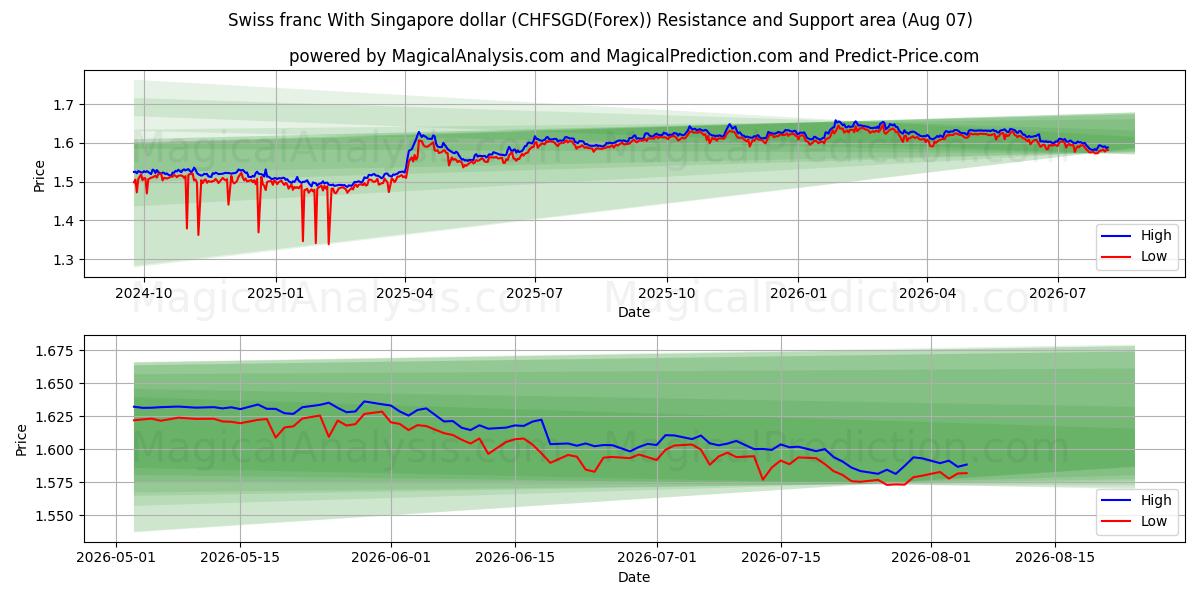Image resolution: width=1200 pixels, height=600 pixels.
Task: Click the 1.675 price tick label
Action: (57, 351)
